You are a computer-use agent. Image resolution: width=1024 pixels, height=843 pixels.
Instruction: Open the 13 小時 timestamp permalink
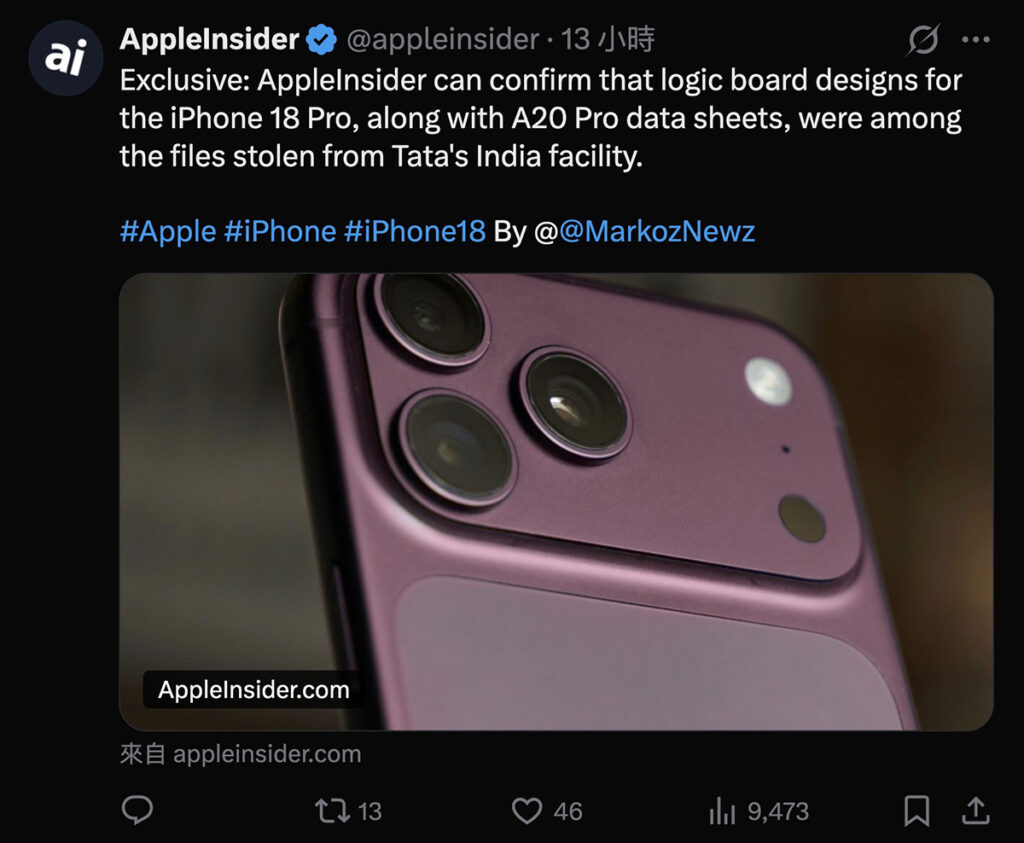coord(608,40)
